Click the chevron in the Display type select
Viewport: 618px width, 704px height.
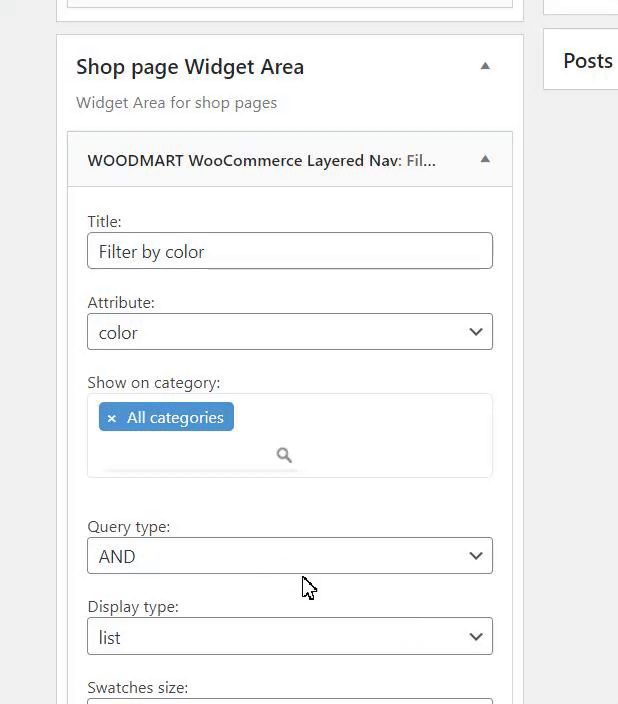[476, 637]
